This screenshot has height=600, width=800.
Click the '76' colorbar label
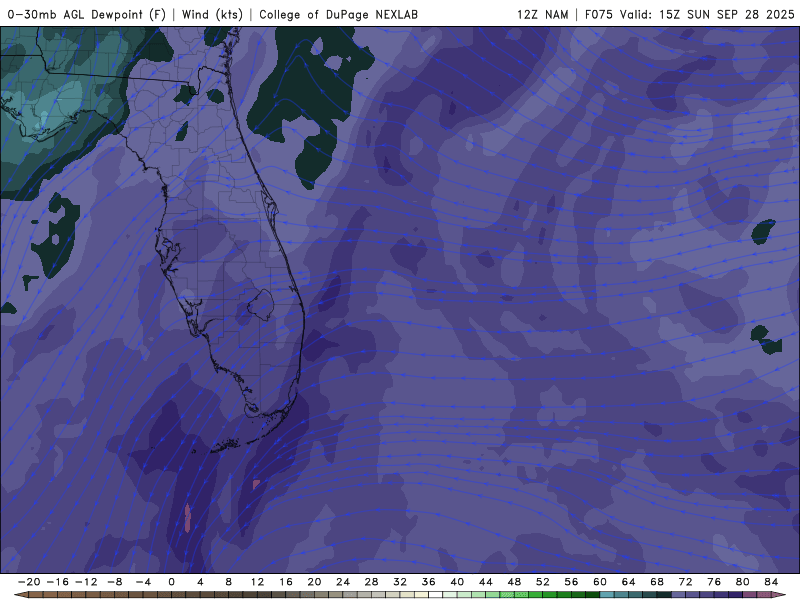[x=714, y=582]
